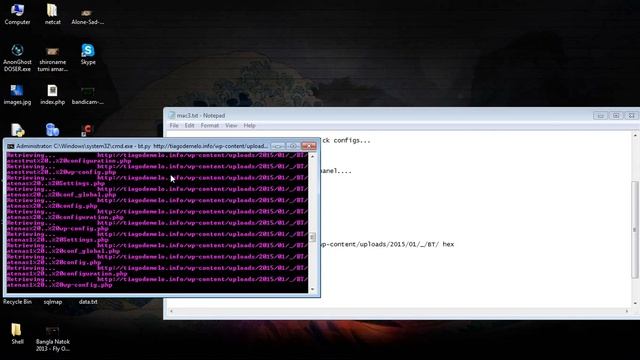Click the Notepad vertical scrollbar down arrow

pos(635,303)
